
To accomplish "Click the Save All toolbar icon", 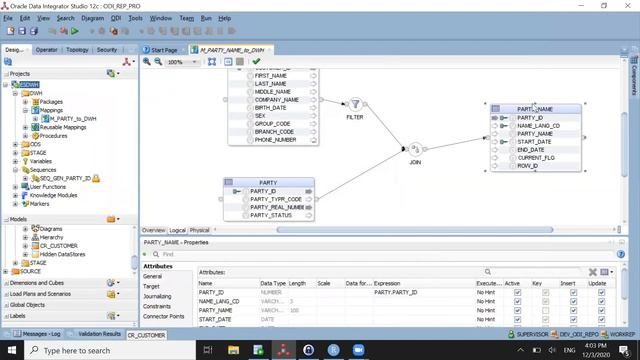I will coord(34,31).
